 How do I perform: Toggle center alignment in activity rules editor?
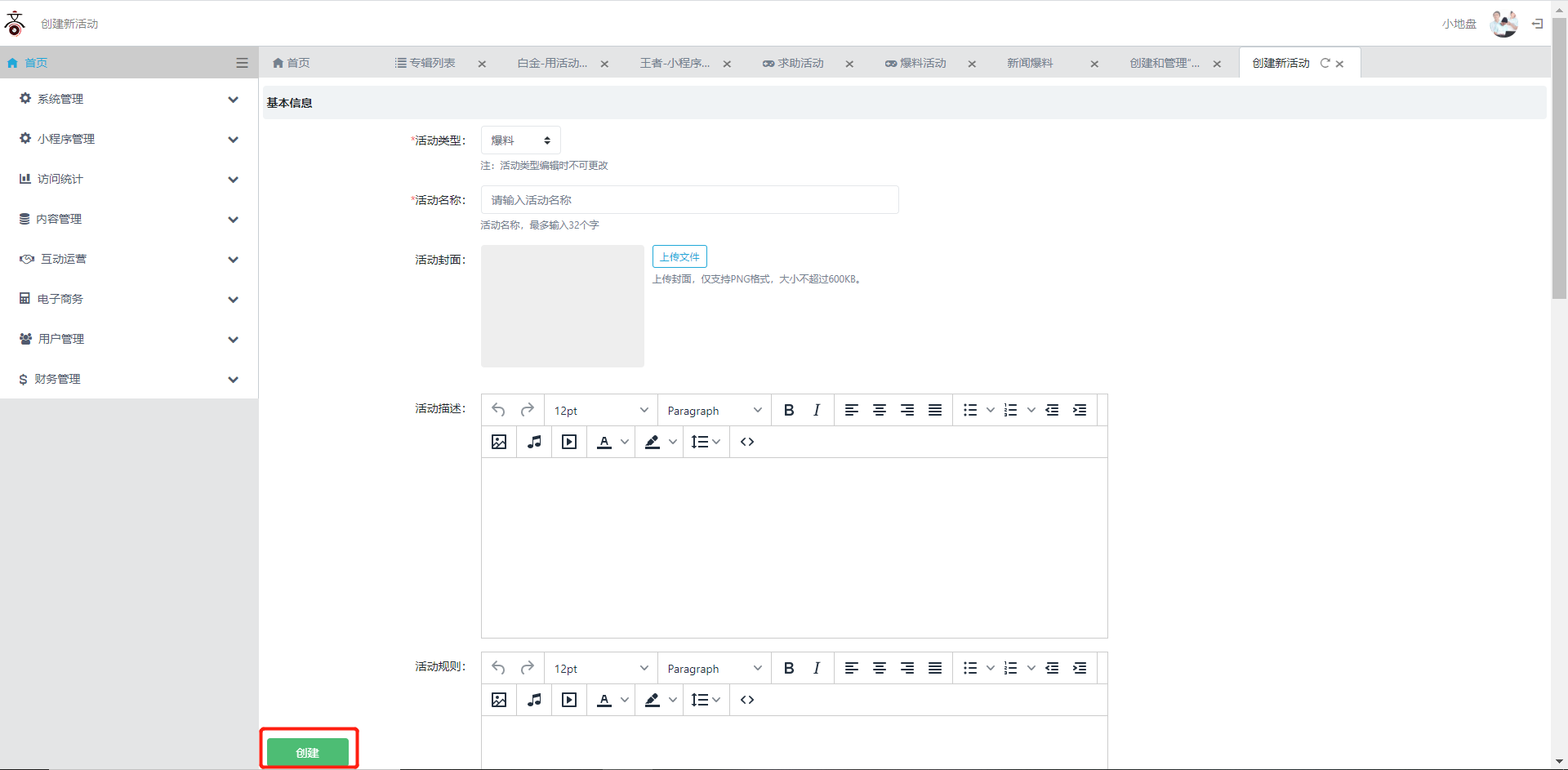tap(879, 668)
